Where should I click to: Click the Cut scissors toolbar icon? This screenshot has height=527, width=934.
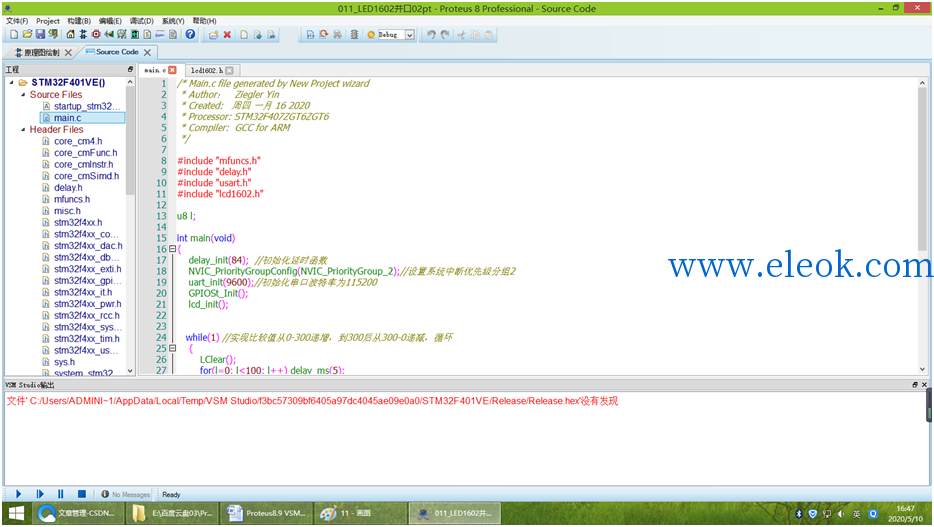click(x=461, y=35)
